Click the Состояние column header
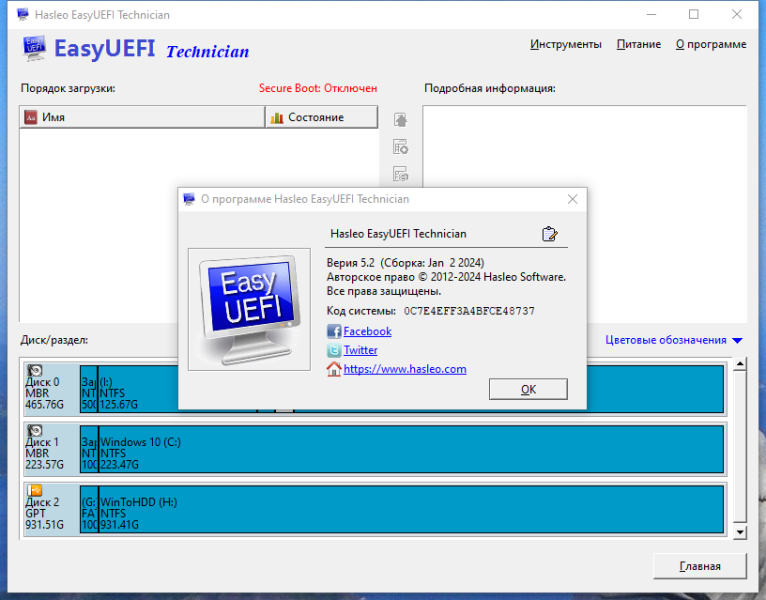 321,117
